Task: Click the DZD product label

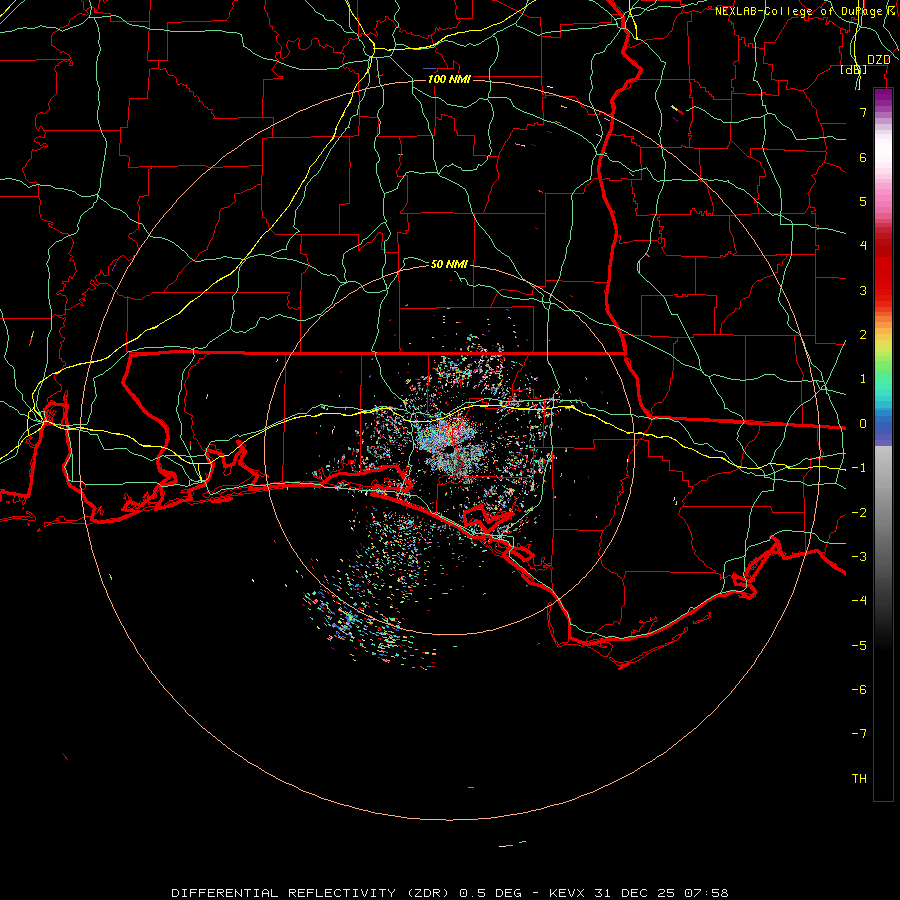Action: pos(879,60)
